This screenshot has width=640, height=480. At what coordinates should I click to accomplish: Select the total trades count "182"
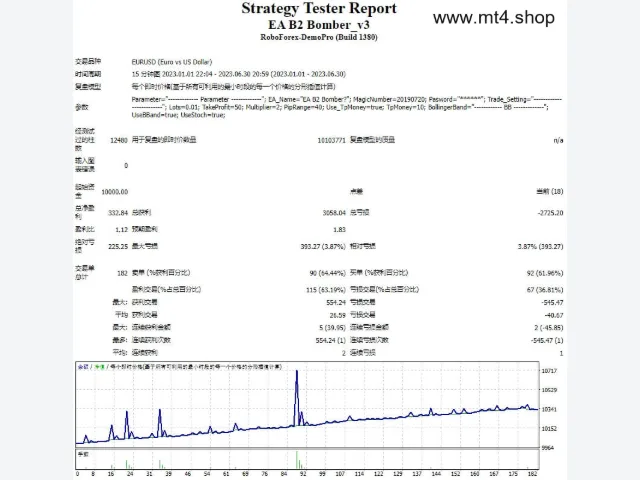click(122, 273)
